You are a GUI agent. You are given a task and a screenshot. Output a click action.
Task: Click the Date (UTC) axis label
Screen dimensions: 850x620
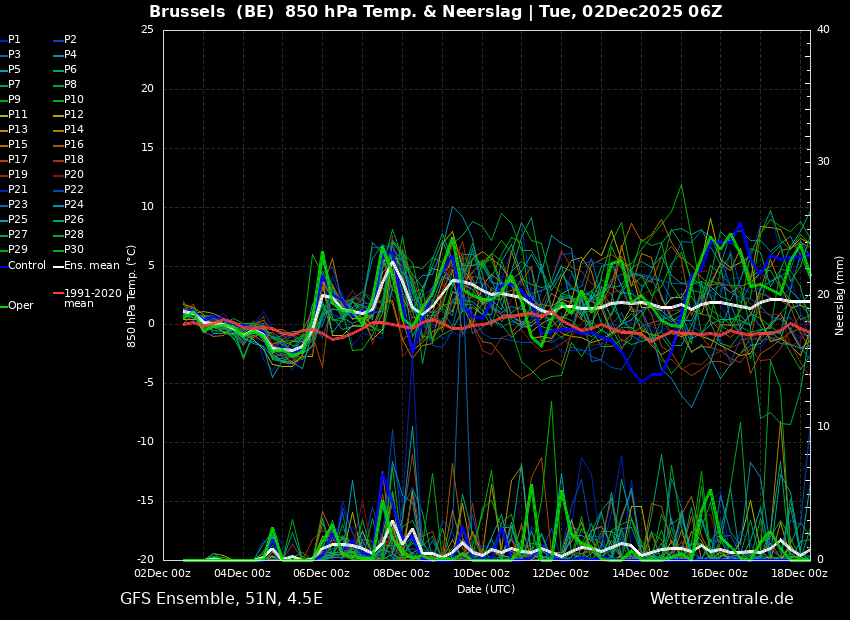tap(486, 589)
